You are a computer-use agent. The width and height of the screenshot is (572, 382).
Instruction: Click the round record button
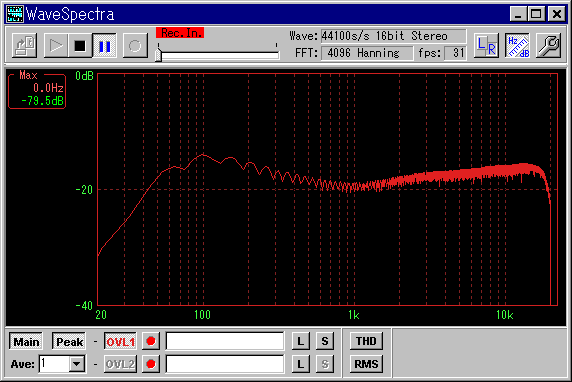click(x=135, y=46)
